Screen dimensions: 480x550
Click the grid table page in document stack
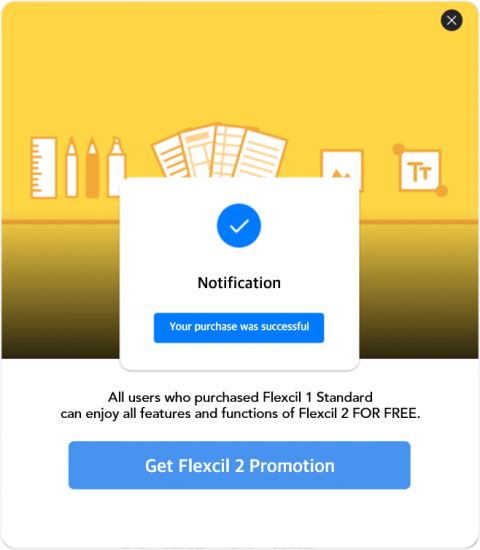point(228,152)
